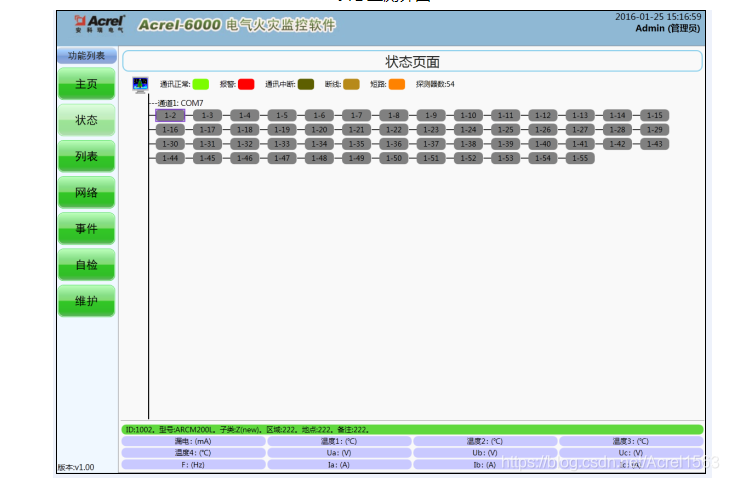The height and width of the screenshot is (481, 729).
Task: Select detector node 1-25
Action: pyautogui.click(x=505, y=130)
